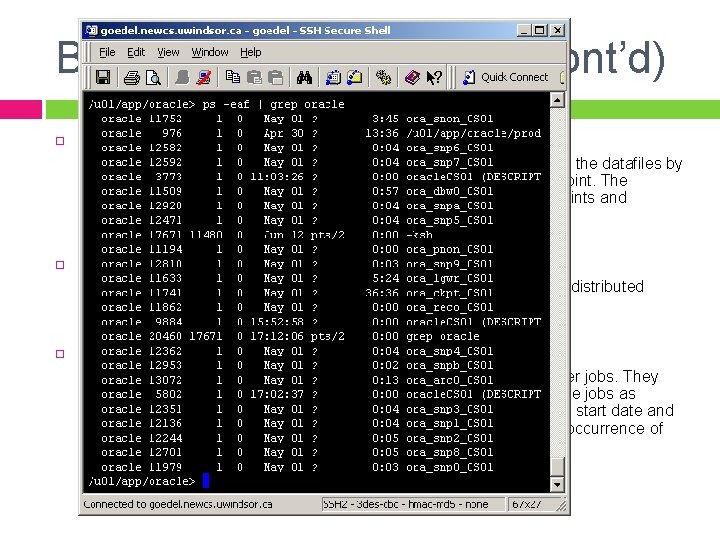This screenshot has width=720, height=540.
Task: Click the Disconnect icon with red slash
Action: pos(203,77)
